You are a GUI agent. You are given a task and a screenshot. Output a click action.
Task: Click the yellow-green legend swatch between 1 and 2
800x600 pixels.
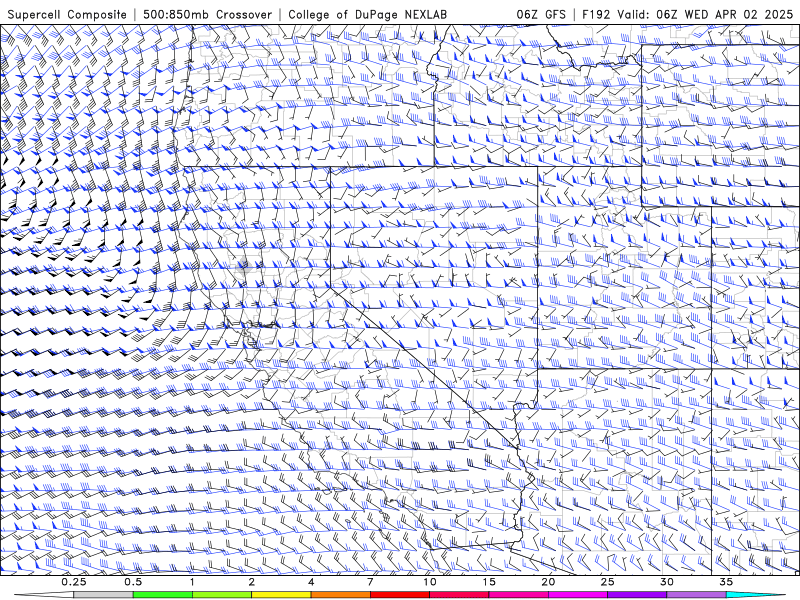(221, 595)
